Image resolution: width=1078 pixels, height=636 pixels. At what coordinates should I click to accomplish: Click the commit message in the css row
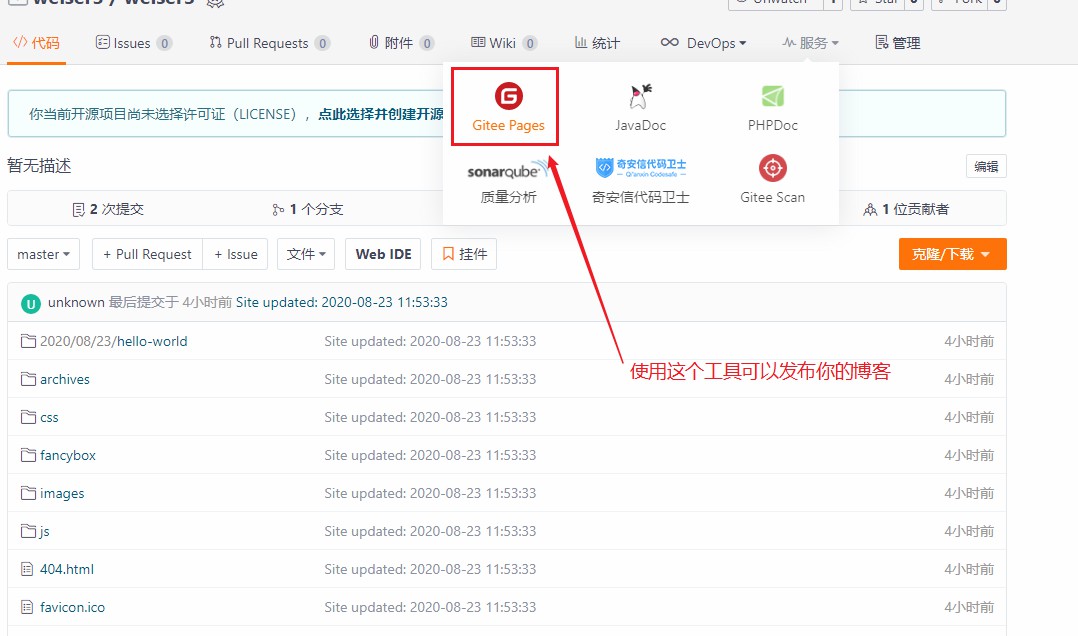pyautogui.click(x=430, y=417)
